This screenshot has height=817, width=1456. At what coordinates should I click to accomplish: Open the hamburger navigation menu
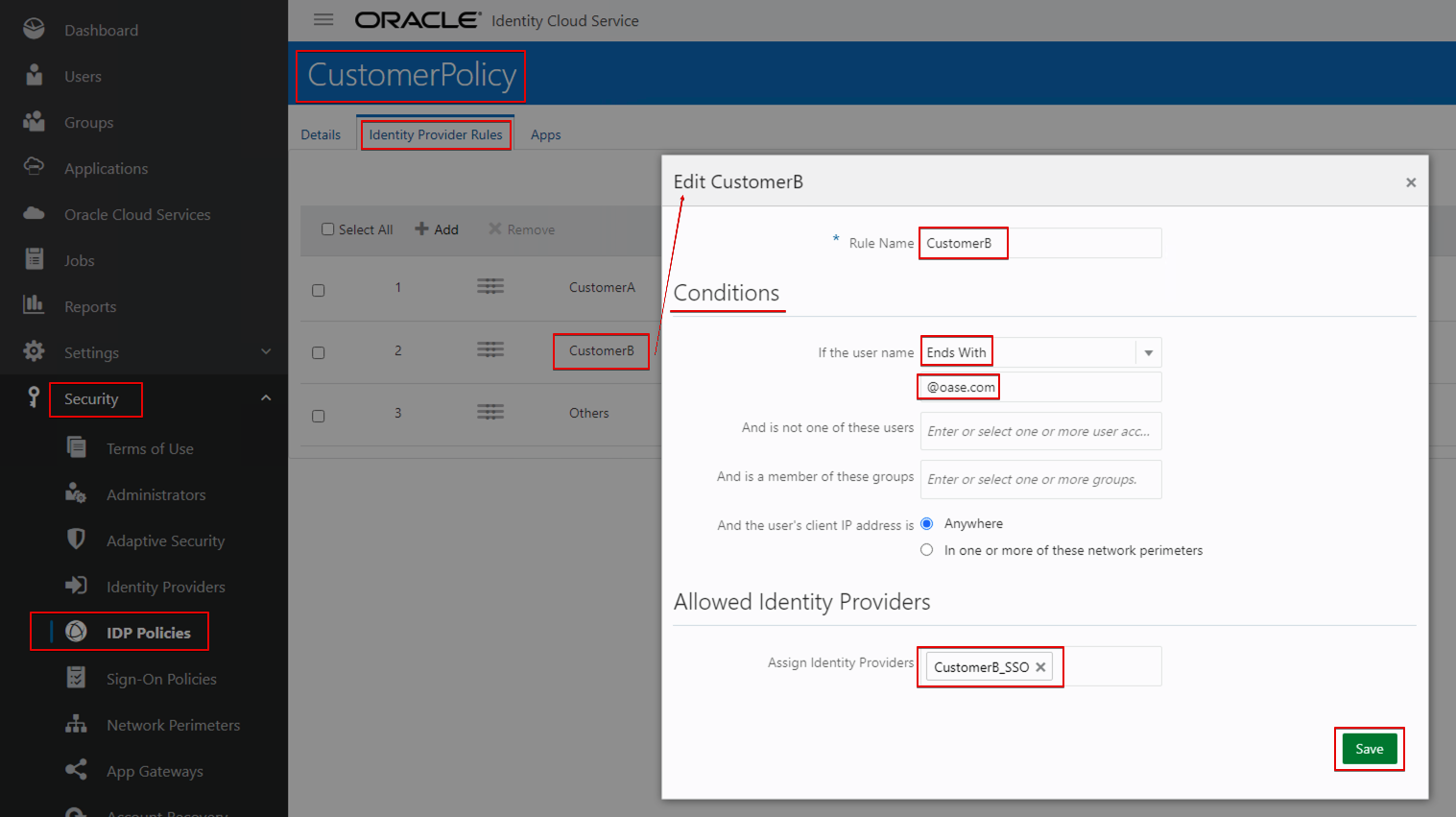pos(323,19)
